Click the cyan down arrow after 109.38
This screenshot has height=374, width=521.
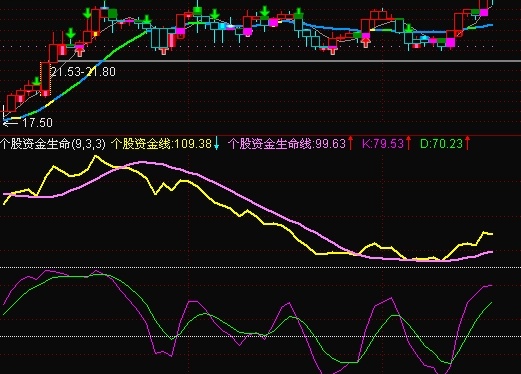click(216, 143)
